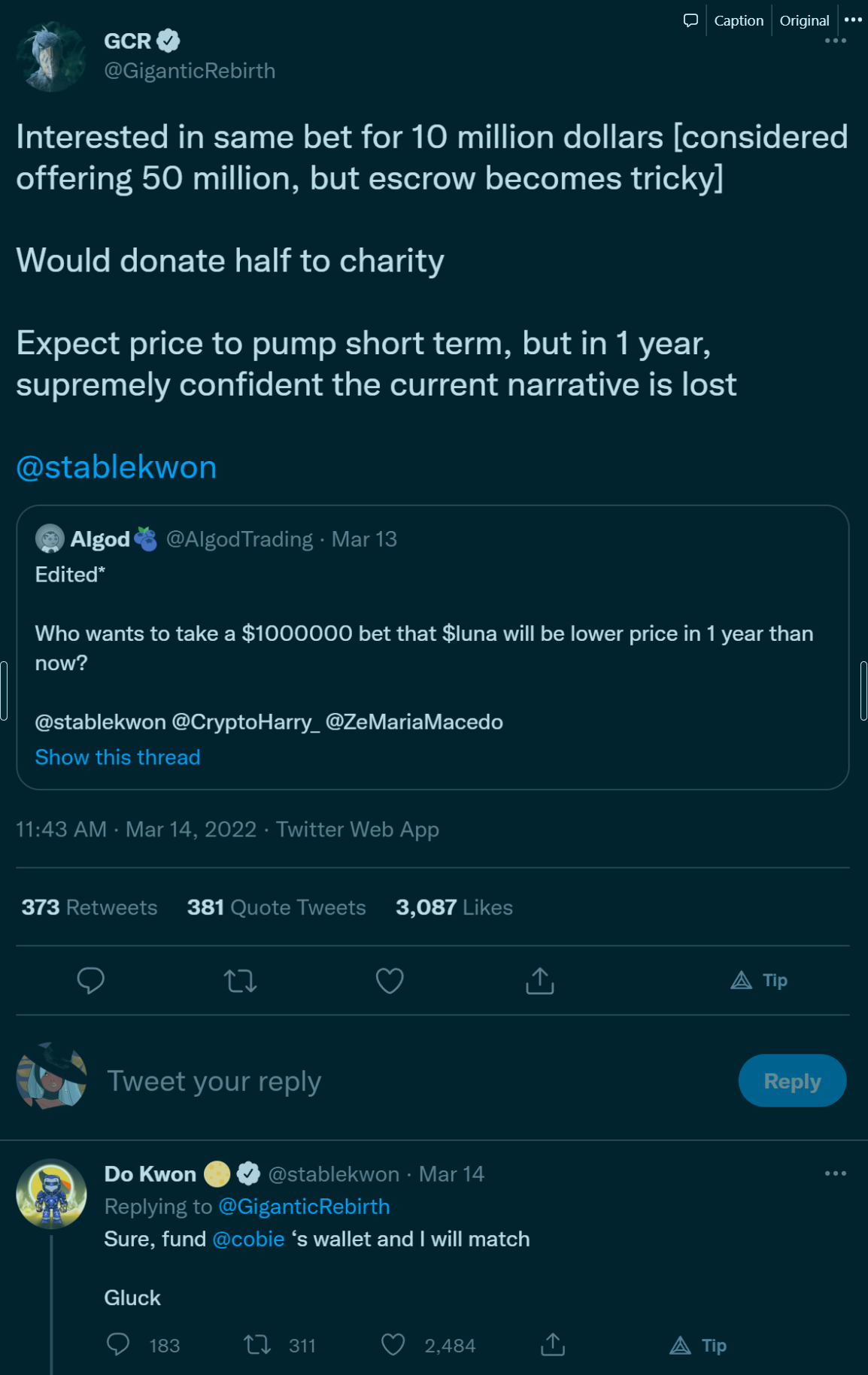Viewport: 868px width, 1375px height.
Task: Retweet GCR's main tweet
Action: tap(240, 980)
